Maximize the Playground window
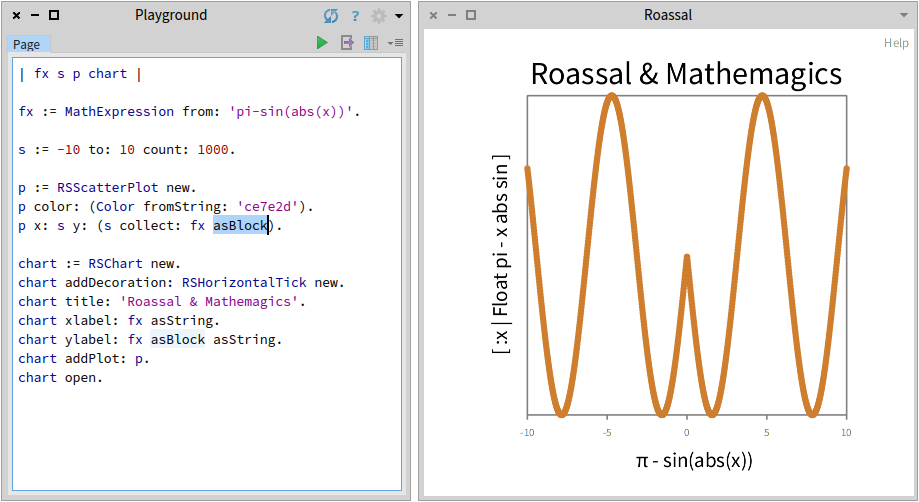919x502 pixels. coord(54,15)
